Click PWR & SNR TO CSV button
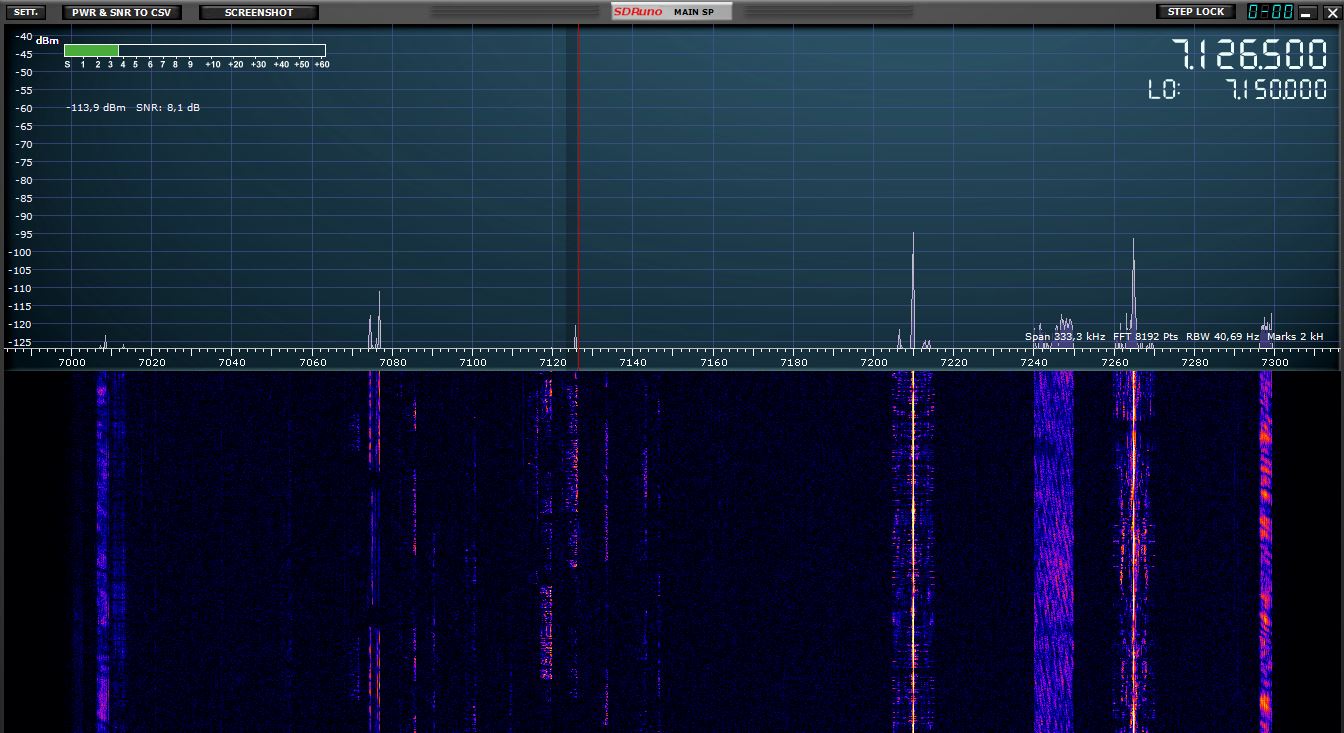1344x733 pixels. 122,12
